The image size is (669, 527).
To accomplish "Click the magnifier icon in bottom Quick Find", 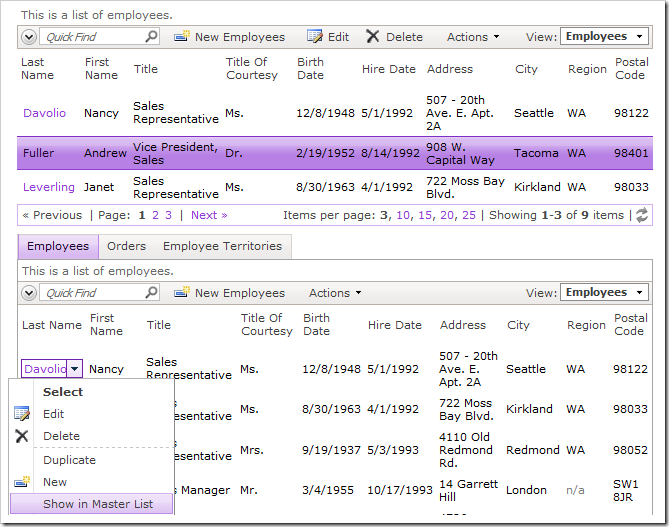I will (x=151, y=293).
